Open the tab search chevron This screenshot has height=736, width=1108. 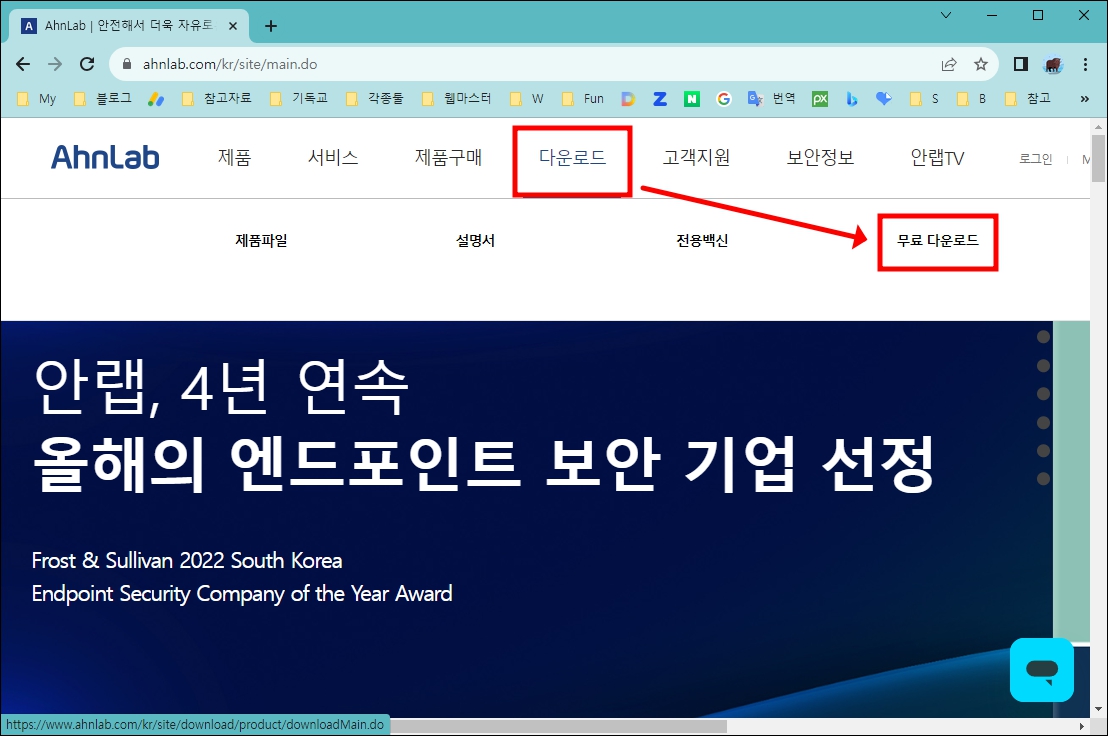point(945,15)
